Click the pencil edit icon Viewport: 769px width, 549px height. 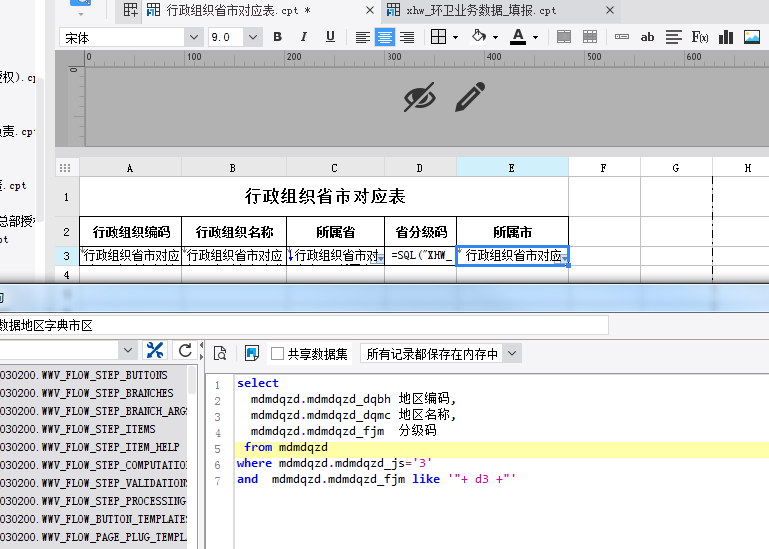coord(470,97)
